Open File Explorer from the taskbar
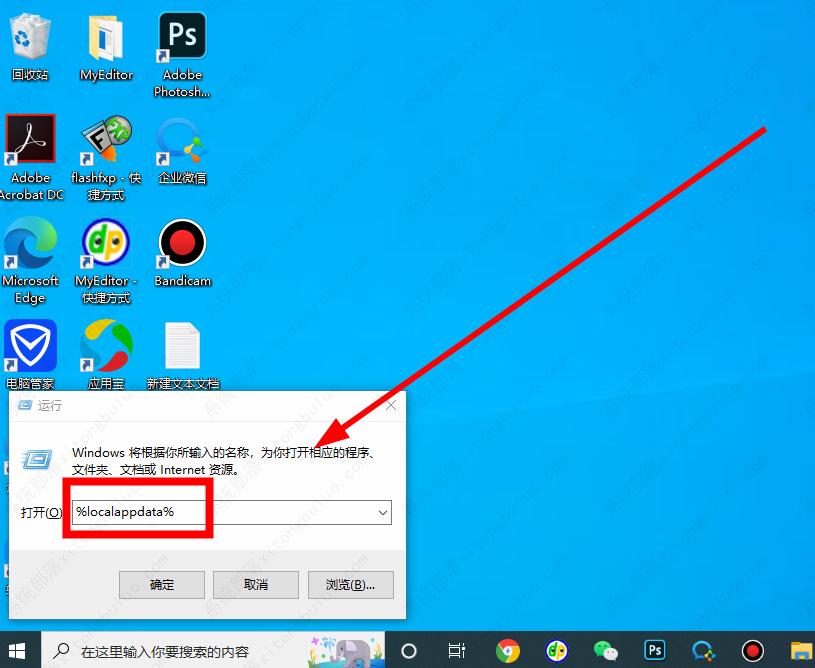815x668 pixels. pyautogui.click(x=800, y=649)
